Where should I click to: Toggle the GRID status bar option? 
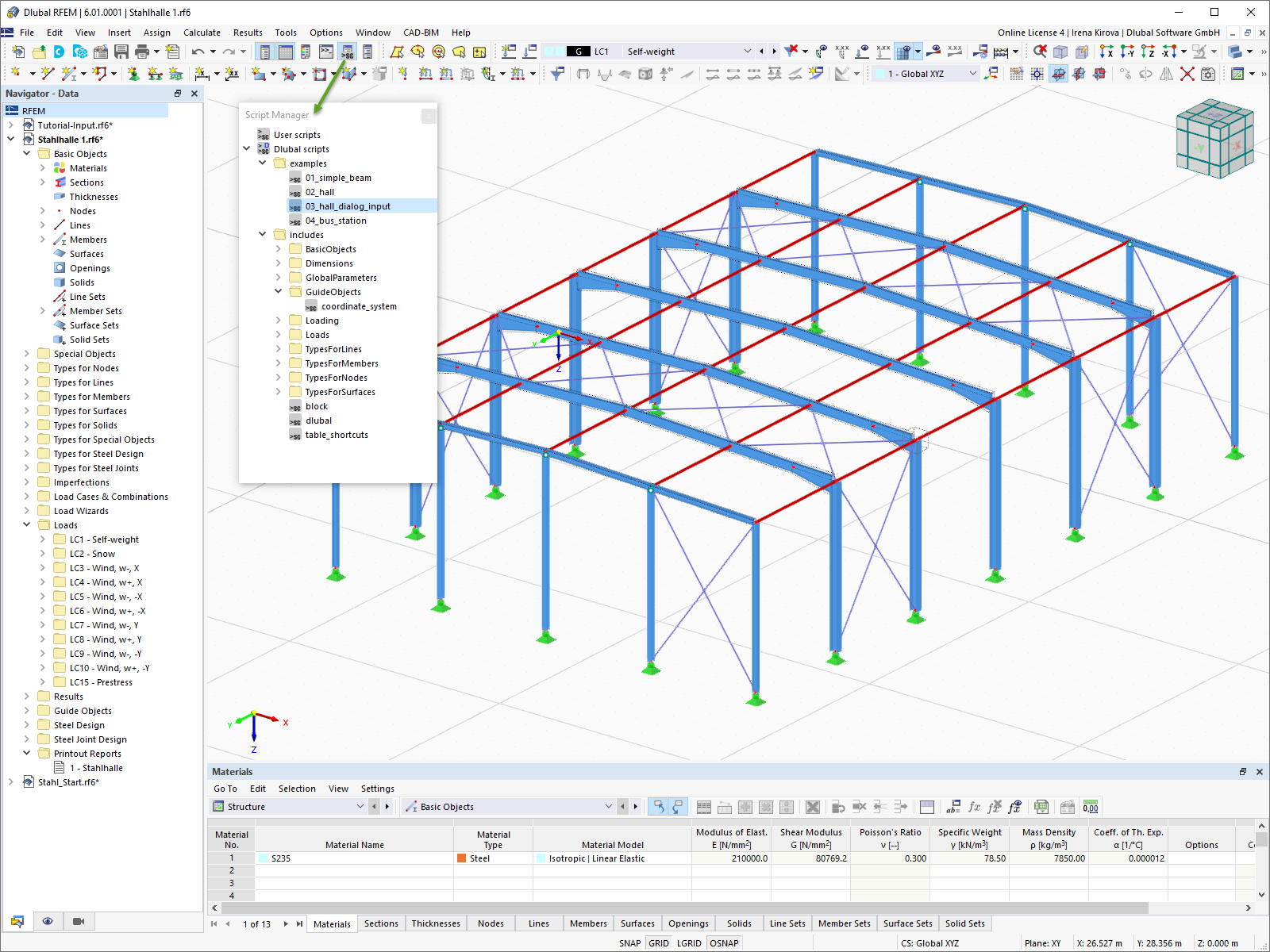pos(659,943)
